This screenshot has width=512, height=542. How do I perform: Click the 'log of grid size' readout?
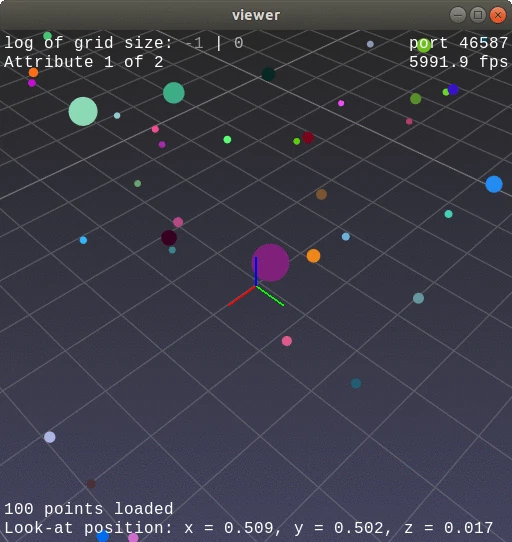click(x=124, y=43)
